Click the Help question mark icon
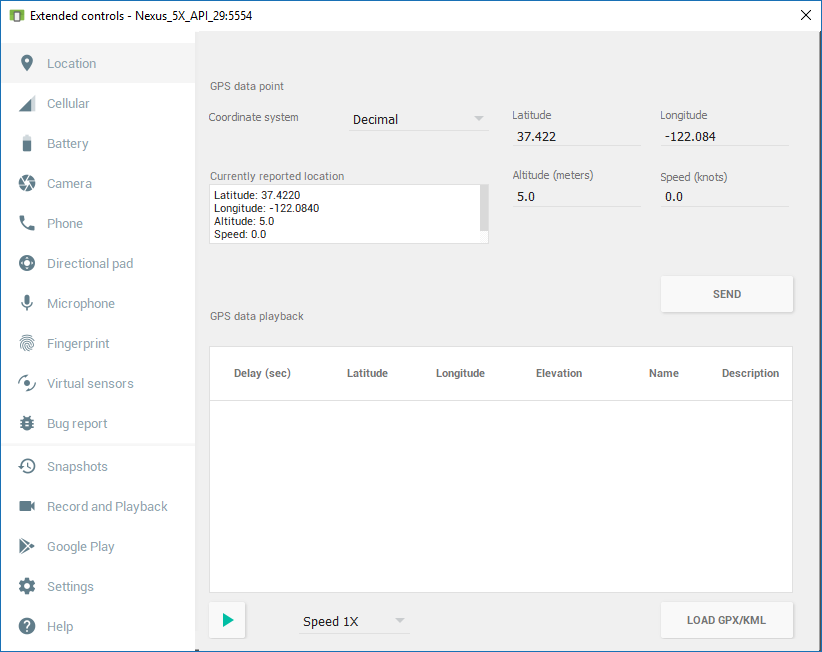The height and width of the screenshot is (652, 822). tap(27, 626)
